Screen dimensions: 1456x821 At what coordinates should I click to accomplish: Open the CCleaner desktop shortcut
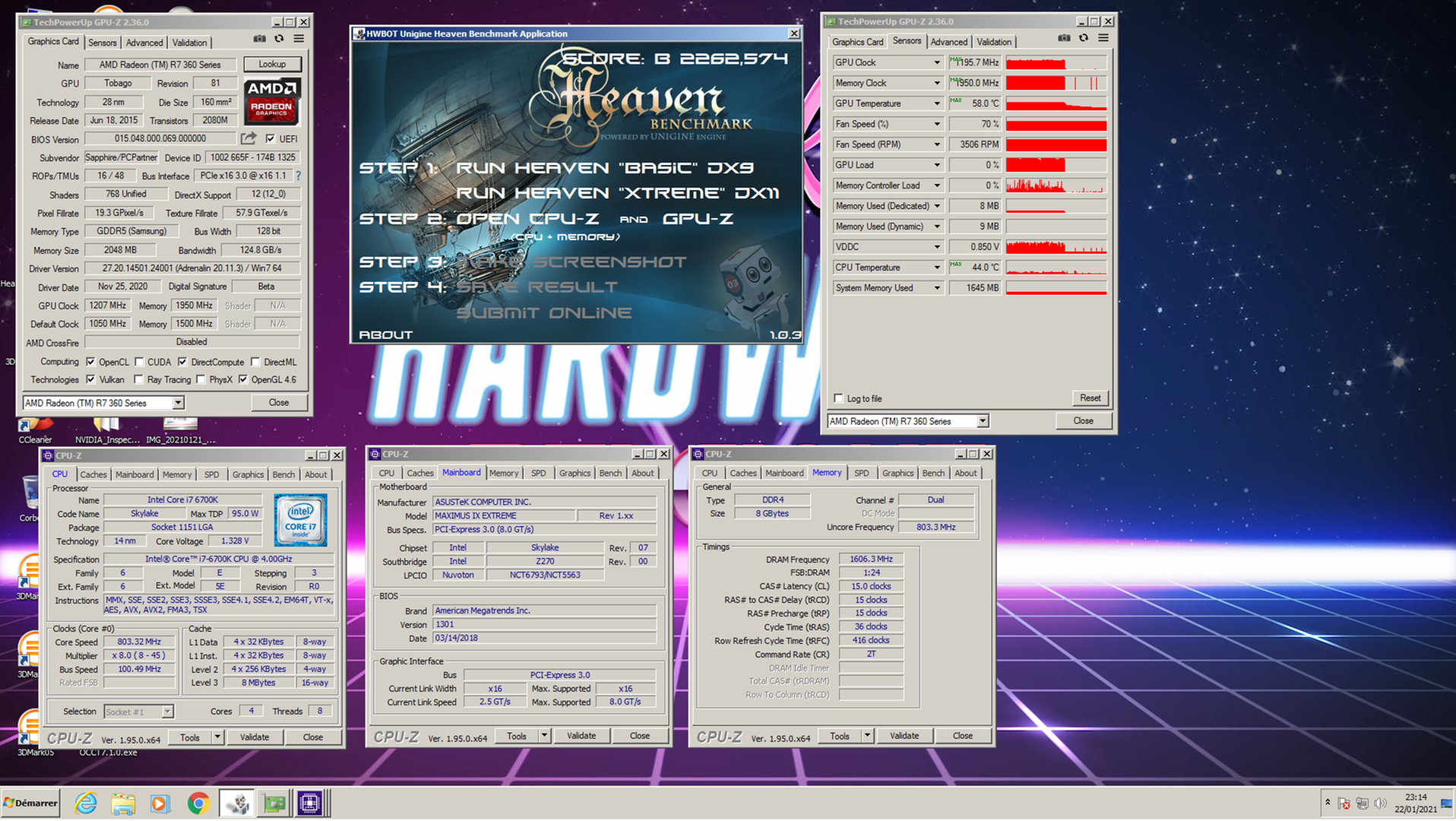tap(35, 430)
